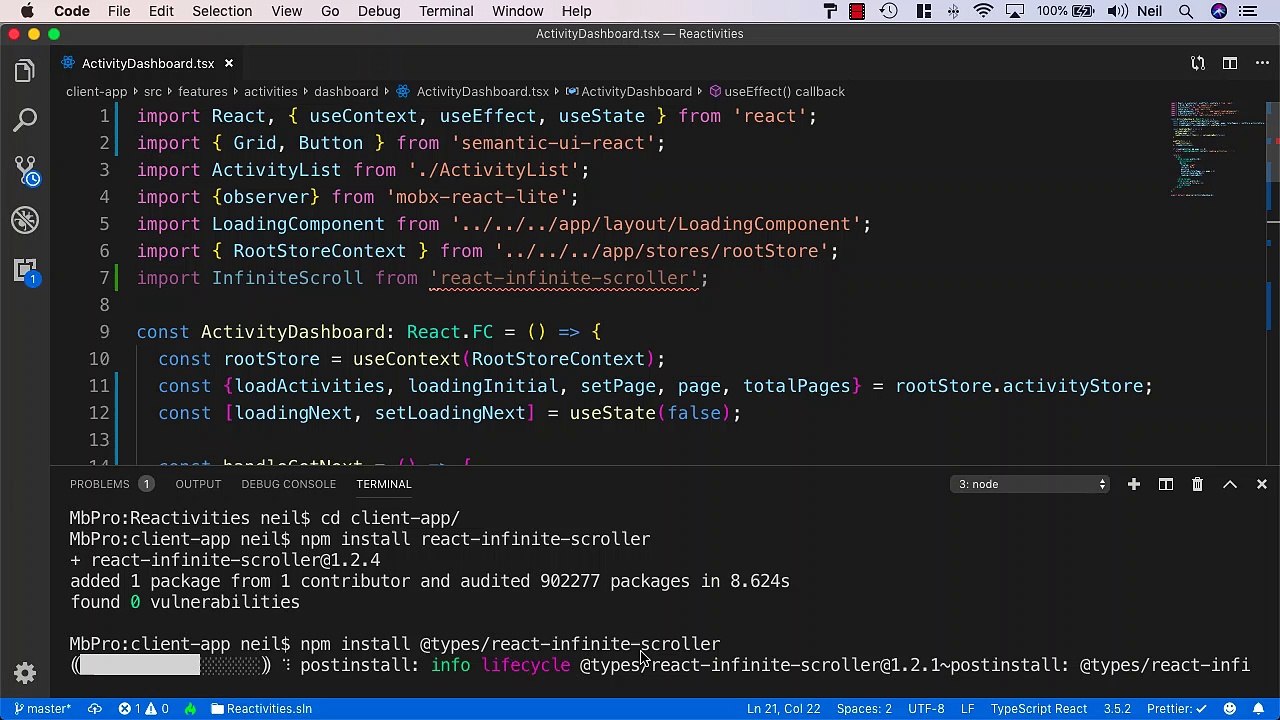Screen dimensions: 1280x720
Task: Open the Terminal menu in menu bar
Action: 446,11
